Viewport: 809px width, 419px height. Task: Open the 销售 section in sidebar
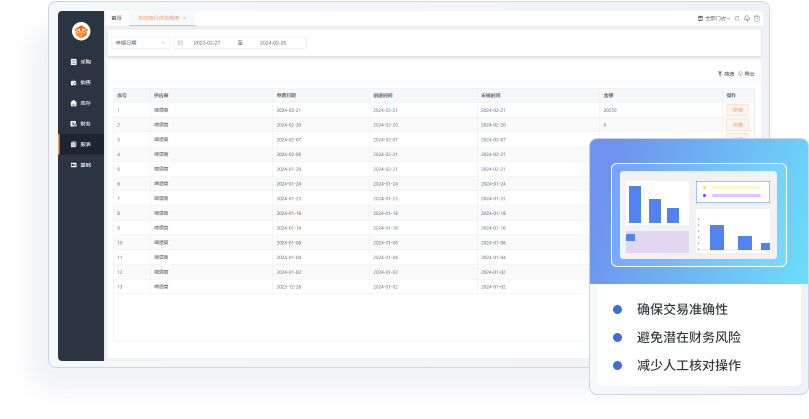[81, 83]
